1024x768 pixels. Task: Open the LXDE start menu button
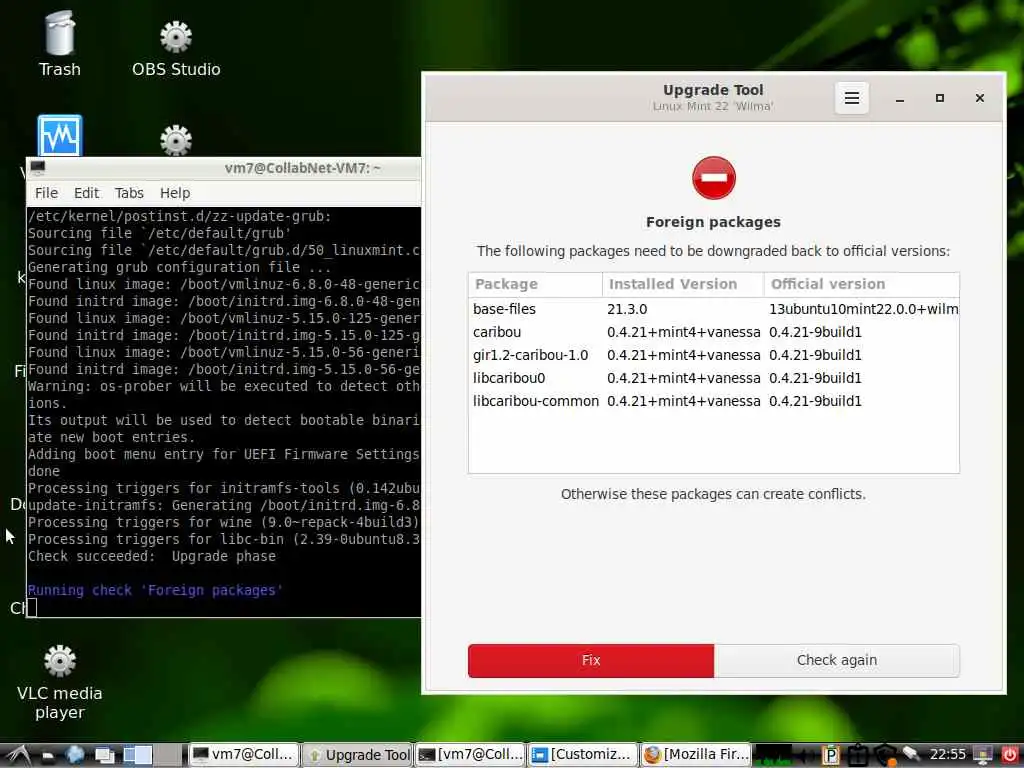pyautogui.click(x=16, y=754)
